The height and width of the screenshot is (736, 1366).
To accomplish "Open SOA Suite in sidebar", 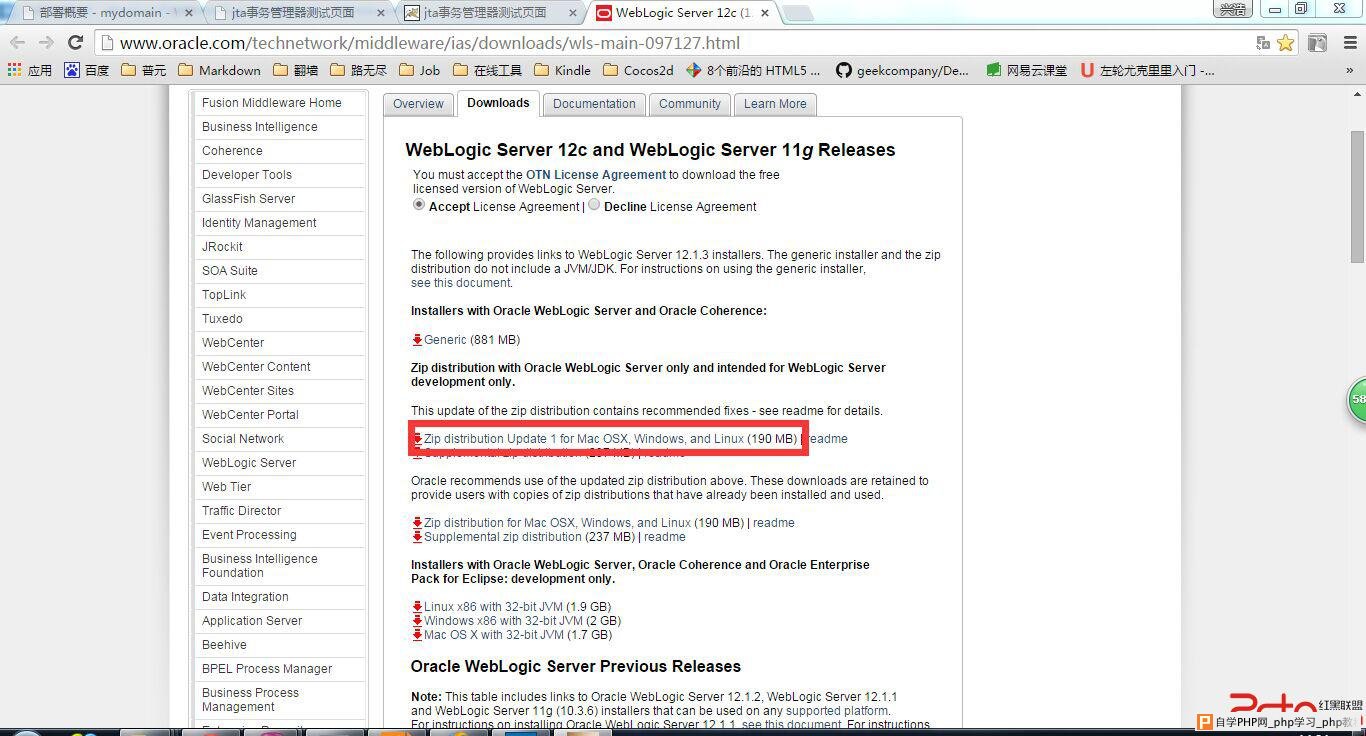I will pos(230,271).
